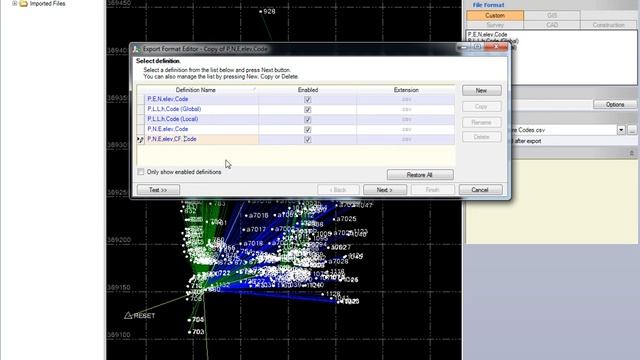Close the Export Format Editor window
The height and width of the screenshot is (360, 640).
point(496,47)
